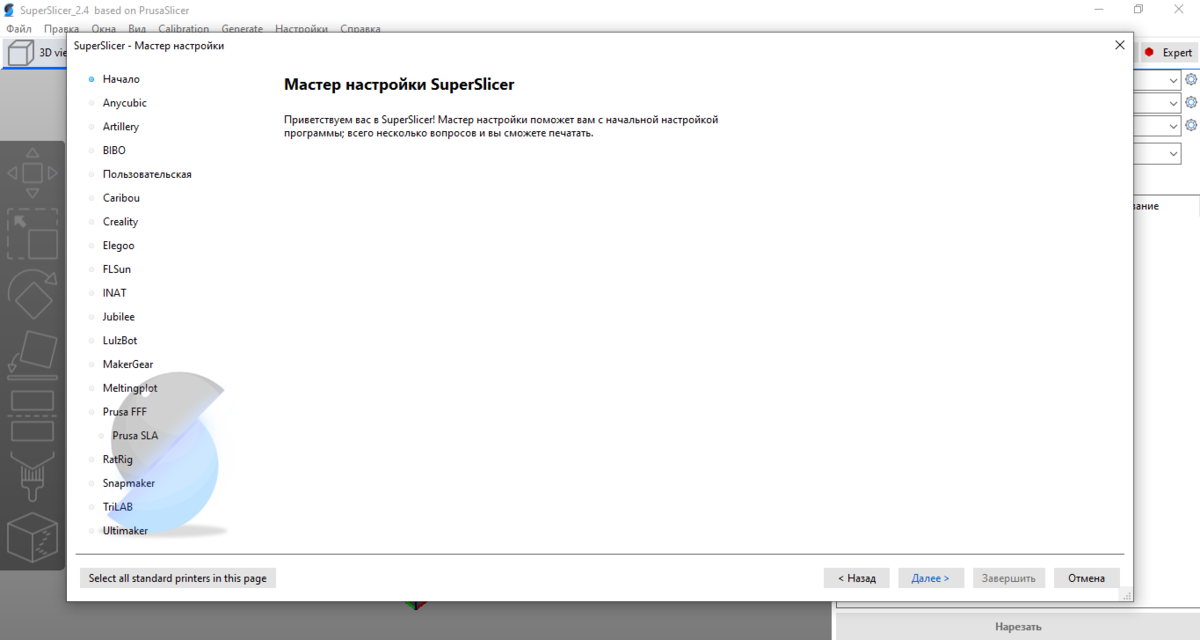Select the Cut tool in left toolbar
The height and width of the screenshot is (640, 1200).
tap(32, 415)
